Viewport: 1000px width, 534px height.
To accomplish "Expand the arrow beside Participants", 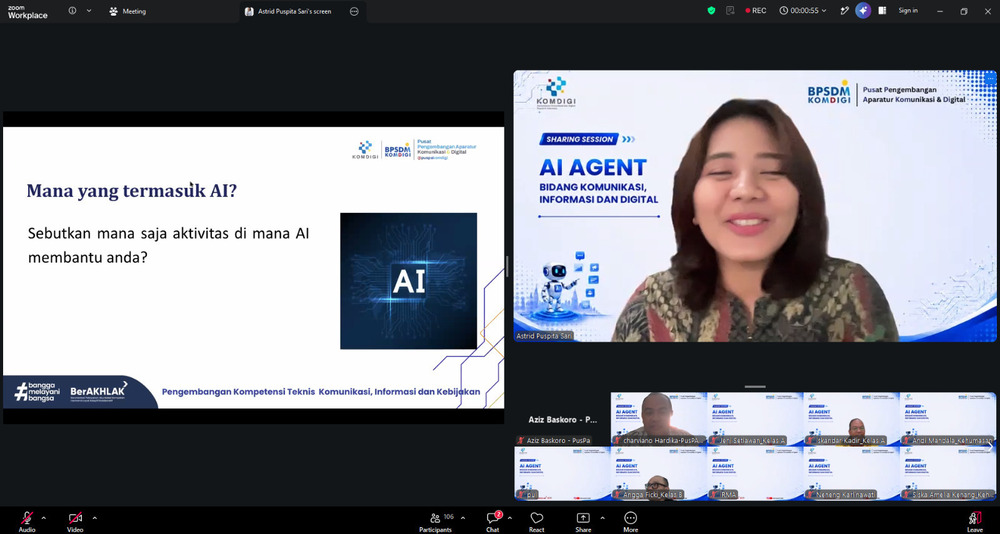I will coord(462,517).
